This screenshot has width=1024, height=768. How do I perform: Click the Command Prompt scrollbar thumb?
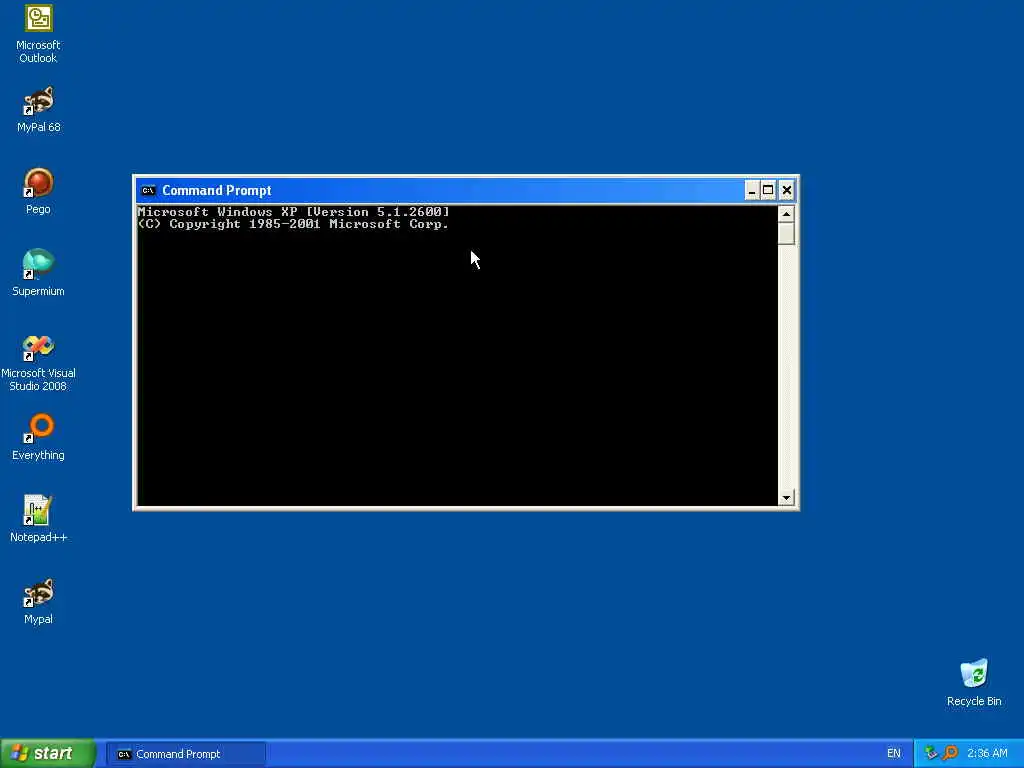click(x=786, y=233)
